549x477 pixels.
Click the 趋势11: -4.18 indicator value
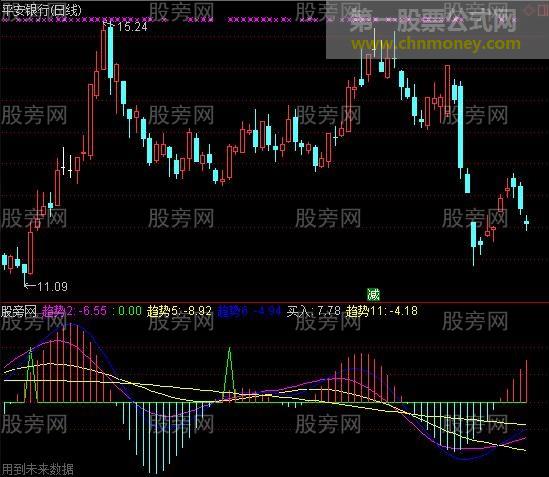382,311
